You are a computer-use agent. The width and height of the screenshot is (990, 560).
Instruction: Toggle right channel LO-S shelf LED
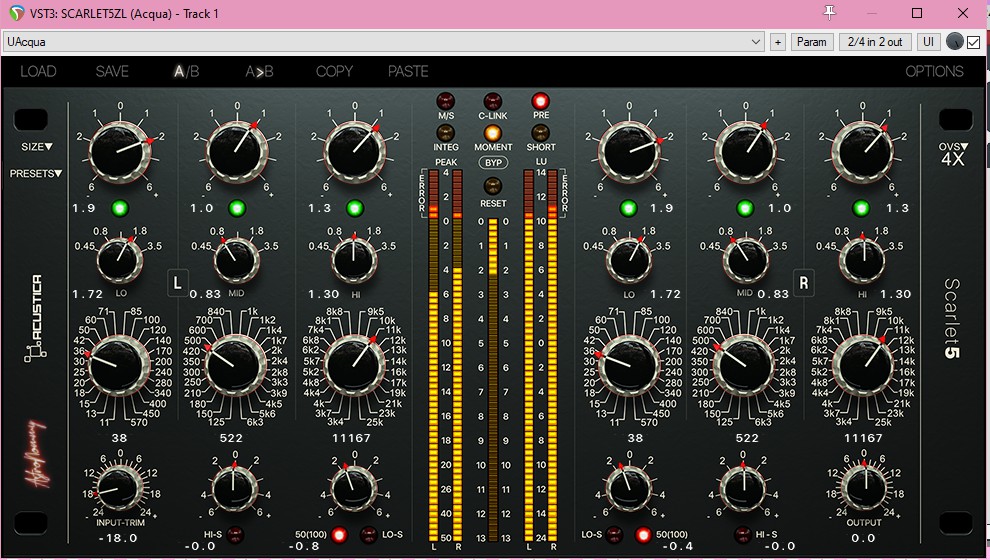point(614,535)
